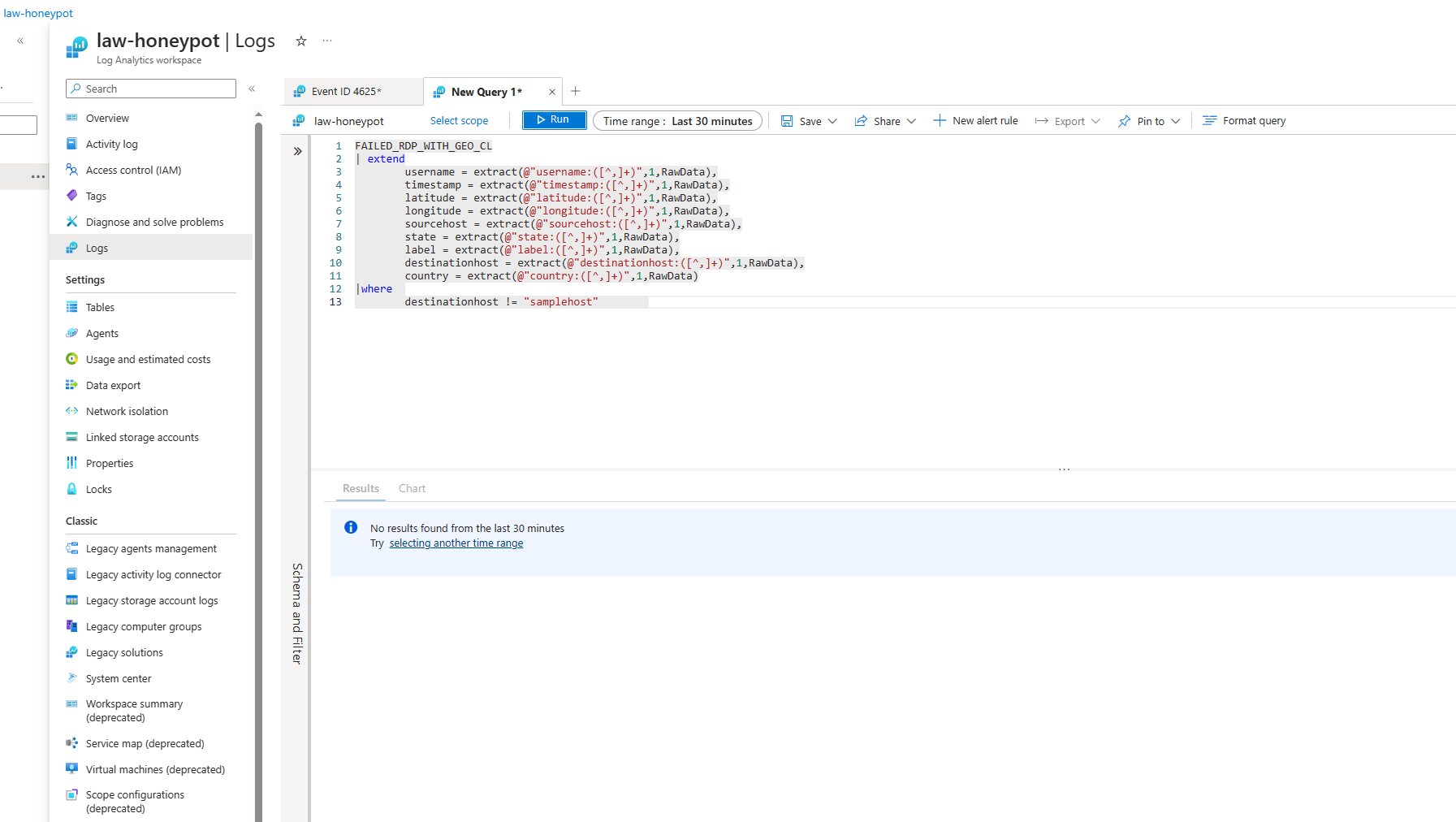
Task: Click the Activity log icon
Action: (x=71, y=144)
